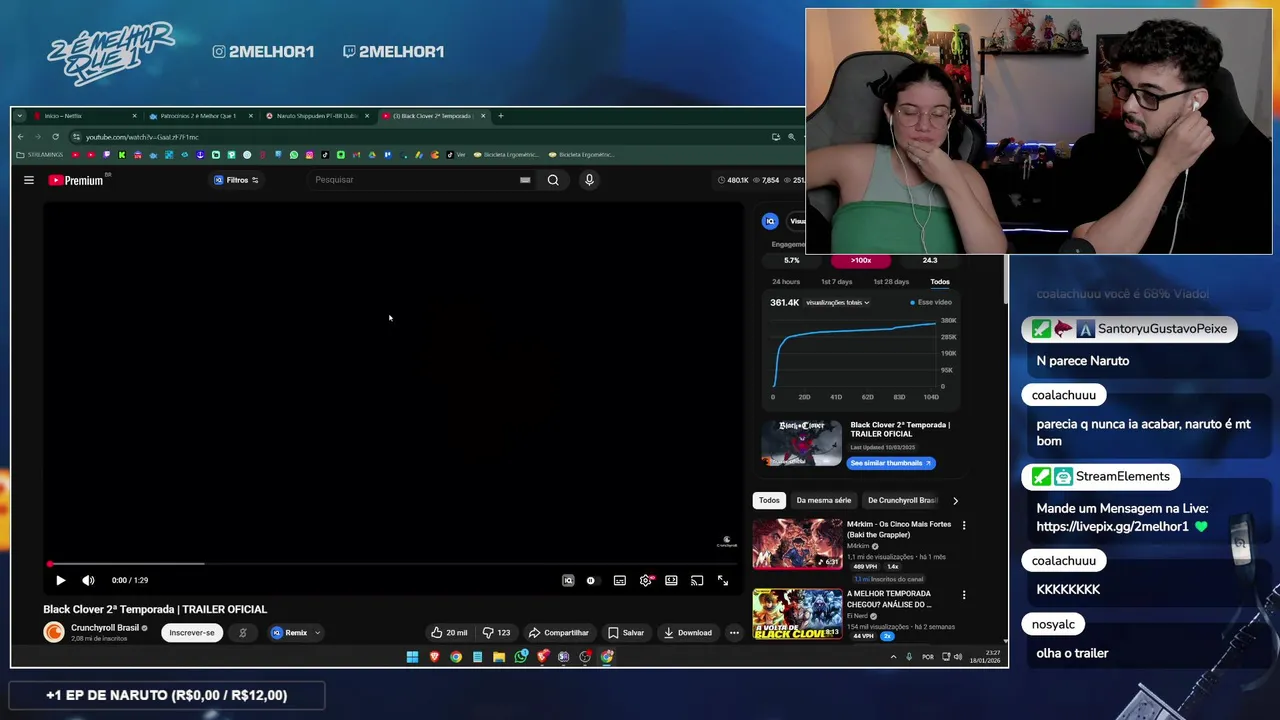1280x720 pixels.
Task: Open Chrome from taskbar
Action: [x=456, y=657]
